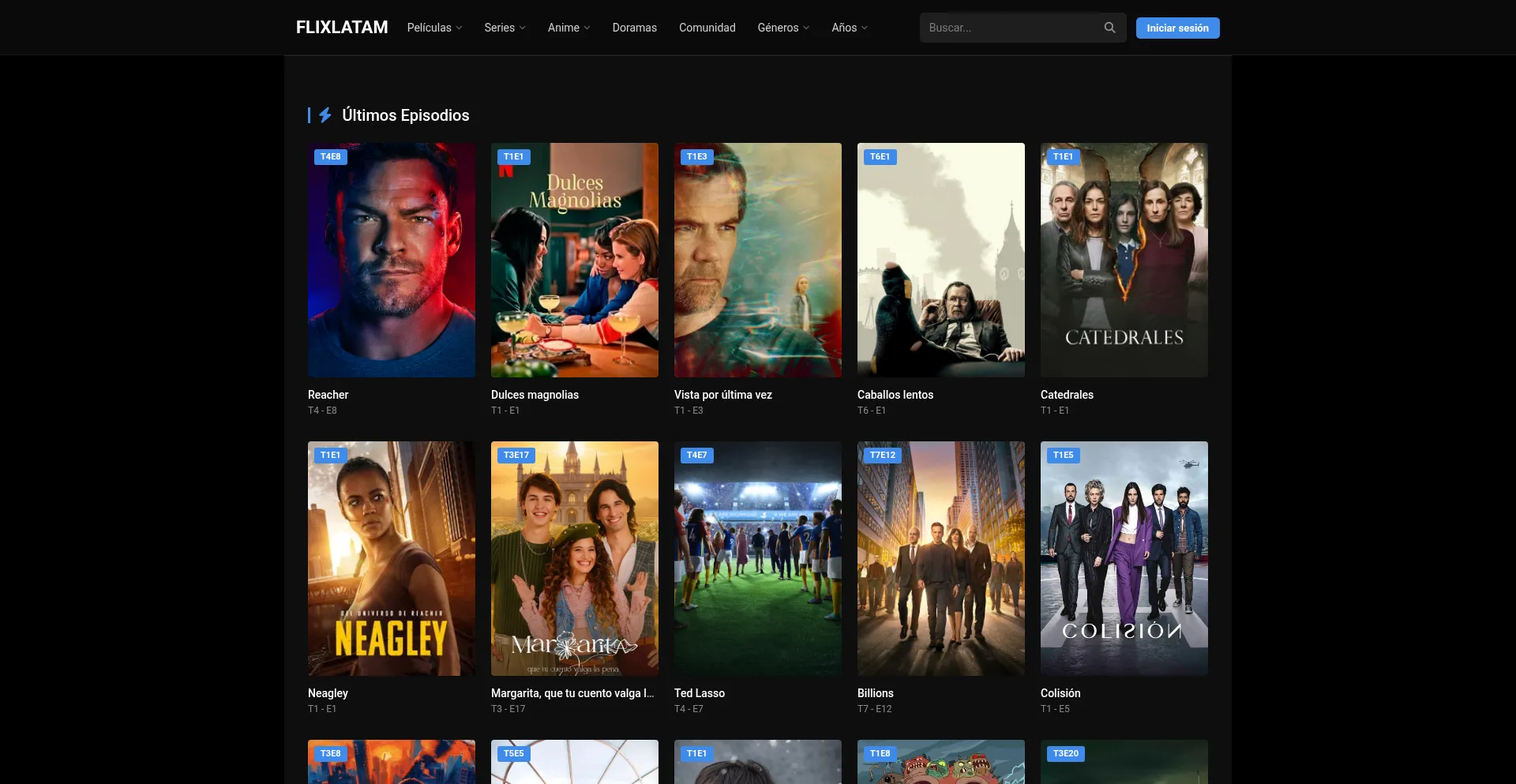This screenshot has width=1516, height=784.
Task: Click the T3E17 badge on Margarita
Action: point(516,456)
